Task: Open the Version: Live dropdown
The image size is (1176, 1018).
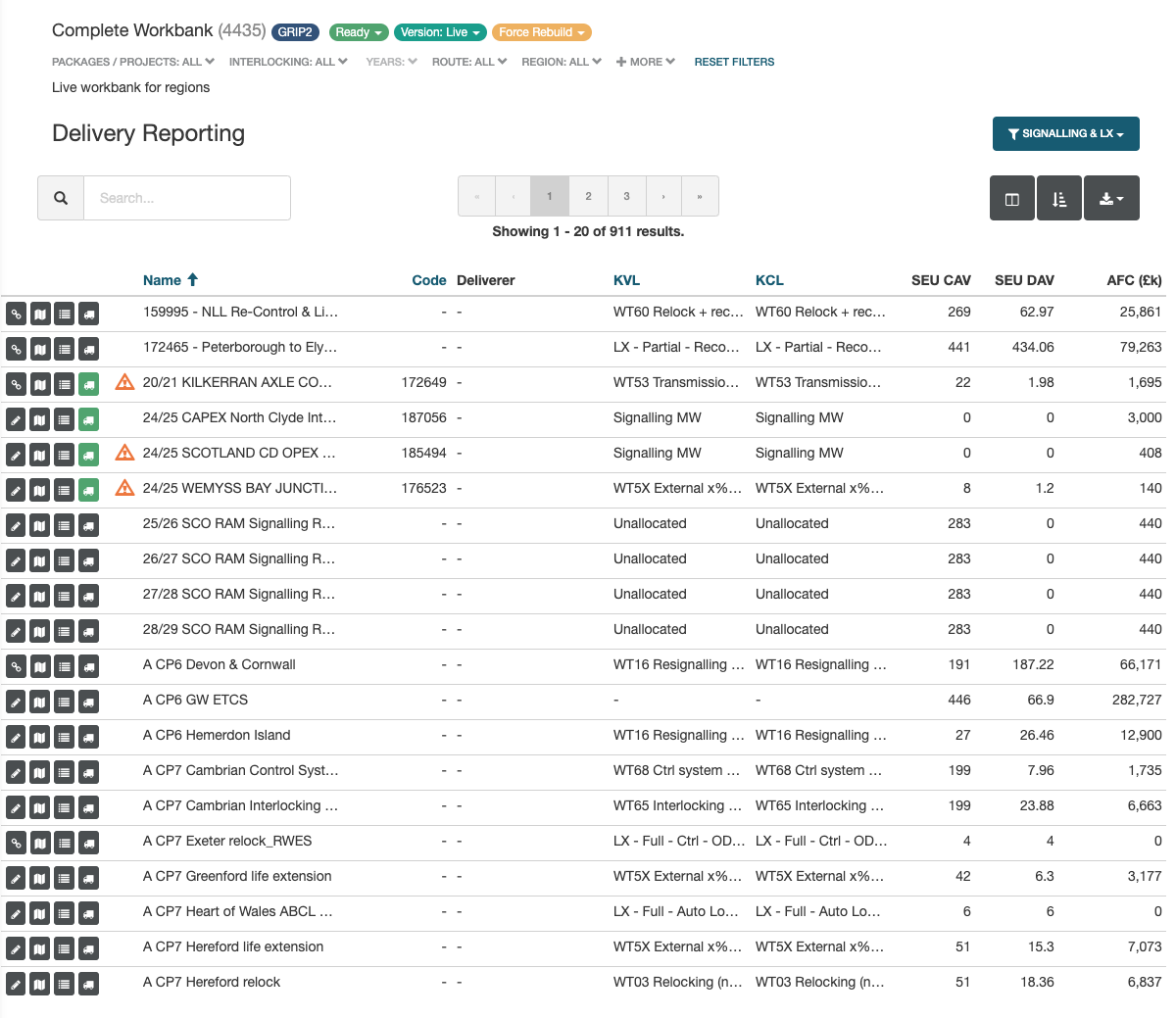Action: (x=440, y=32)
